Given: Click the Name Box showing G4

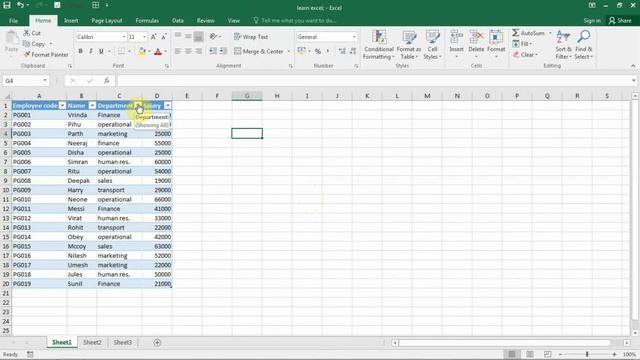Looking at the screenshot, I should (25, 81).
